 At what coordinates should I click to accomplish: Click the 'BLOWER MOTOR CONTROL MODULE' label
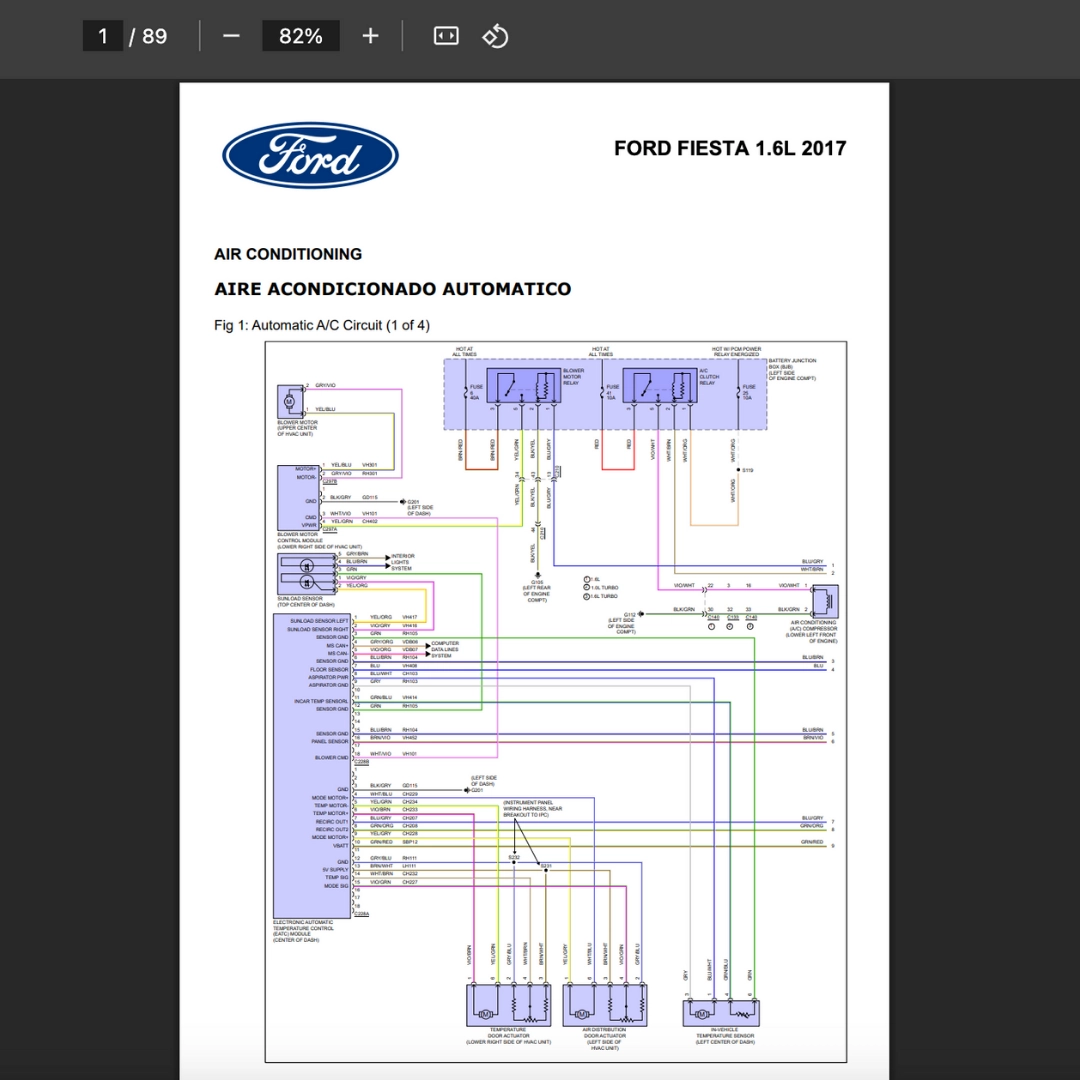pyautogui.click(x=320, y=541)
